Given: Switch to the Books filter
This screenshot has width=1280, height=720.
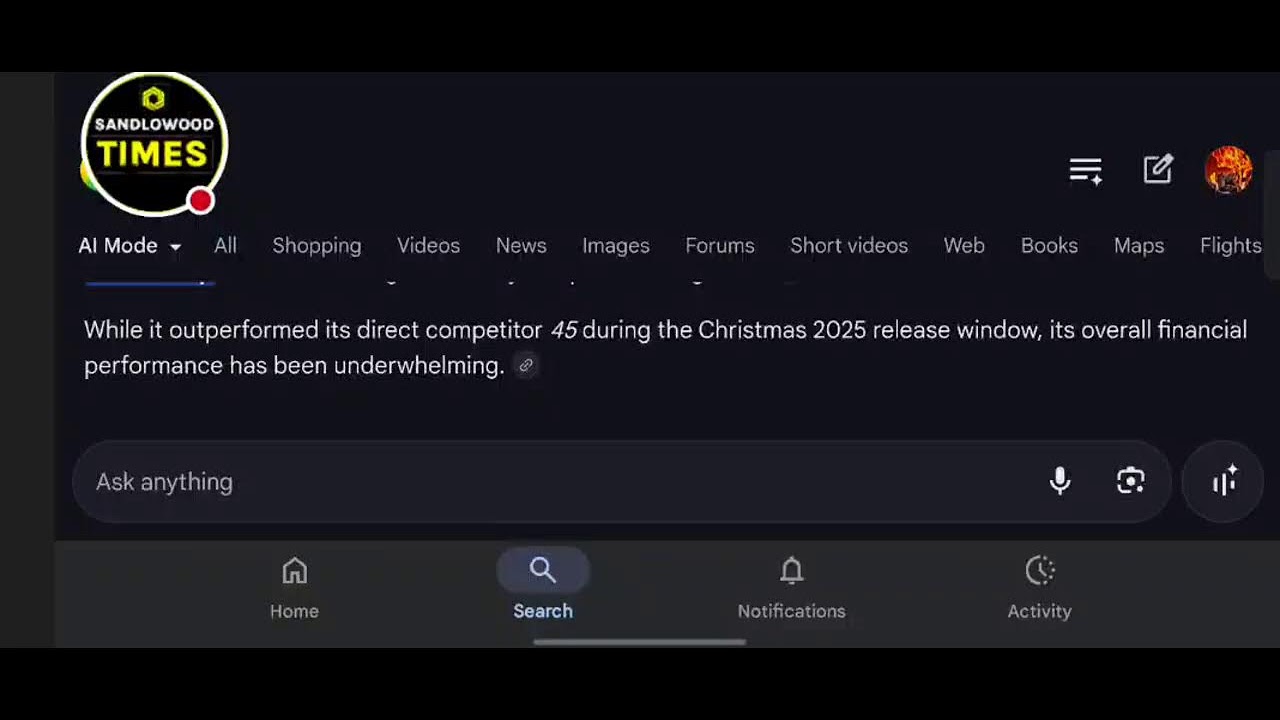Looking at the screenshot, I should 1049,246.
